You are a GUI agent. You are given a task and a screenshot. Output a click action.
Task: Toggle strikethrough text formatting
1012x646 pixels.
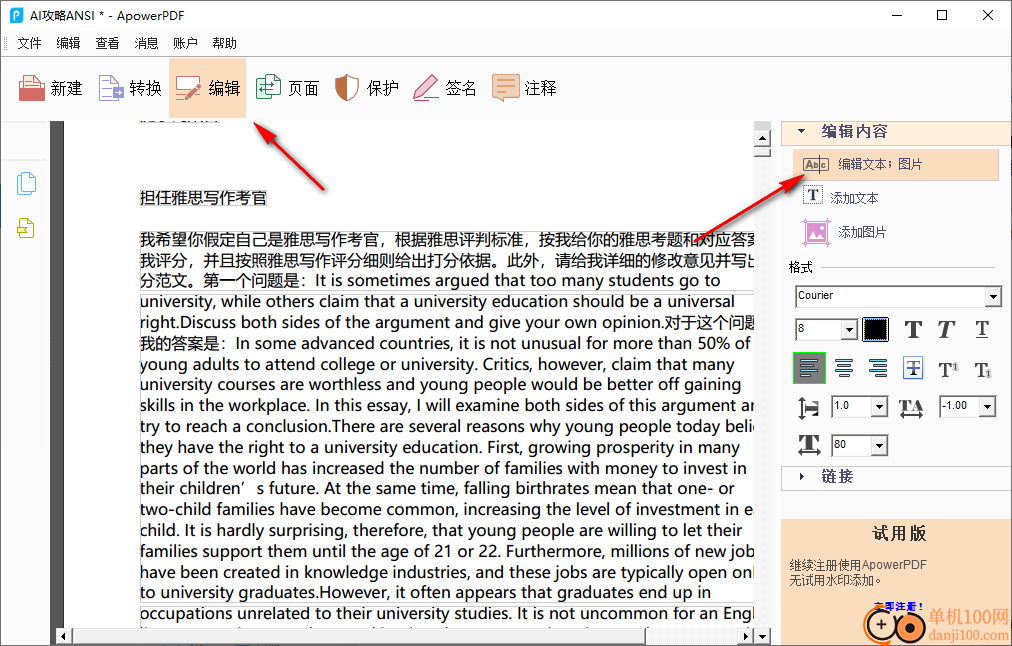[913, 368]
